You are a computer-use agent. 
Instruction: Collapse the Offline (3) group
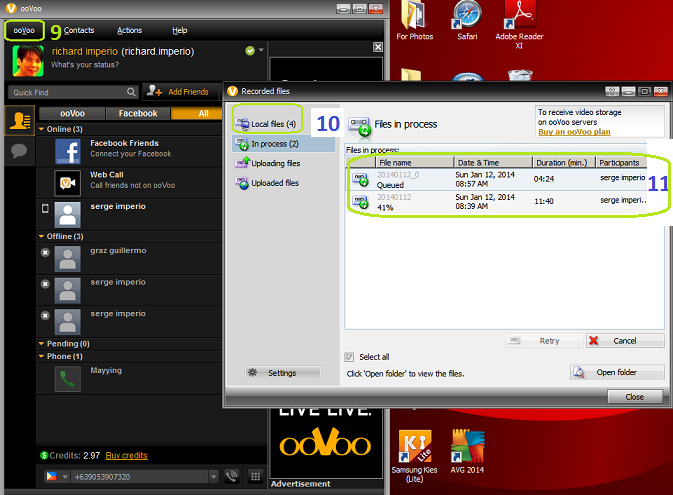42,236
